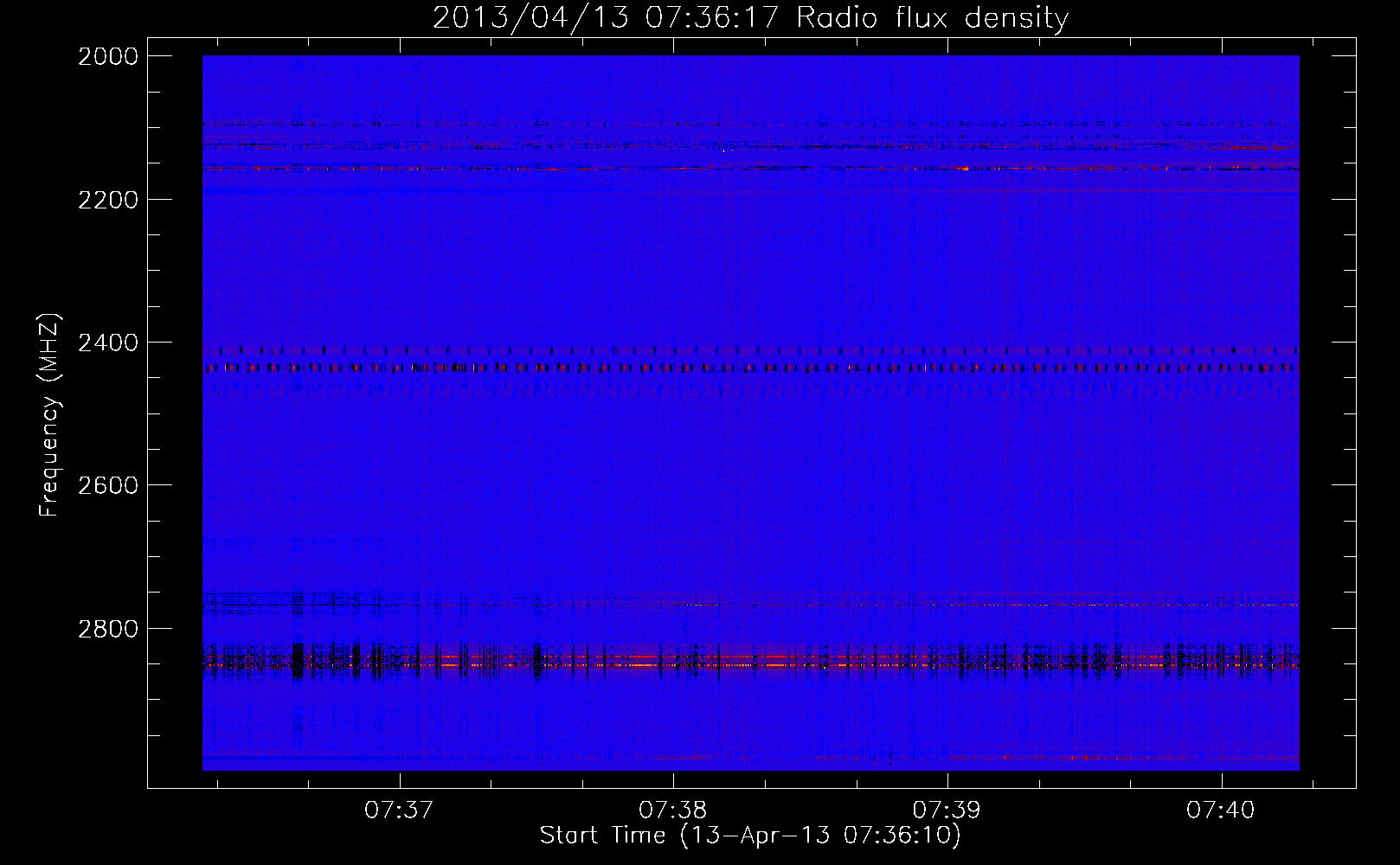Click the plot title "2013/04/13 07:36:17 Radio flux density"
Screen dimensions: 1400x865
[750, 18]
